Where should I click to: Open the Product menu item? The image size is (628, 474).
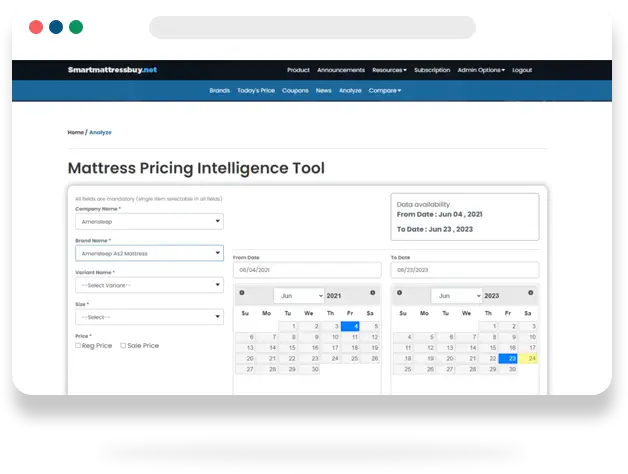coord(298,70)
